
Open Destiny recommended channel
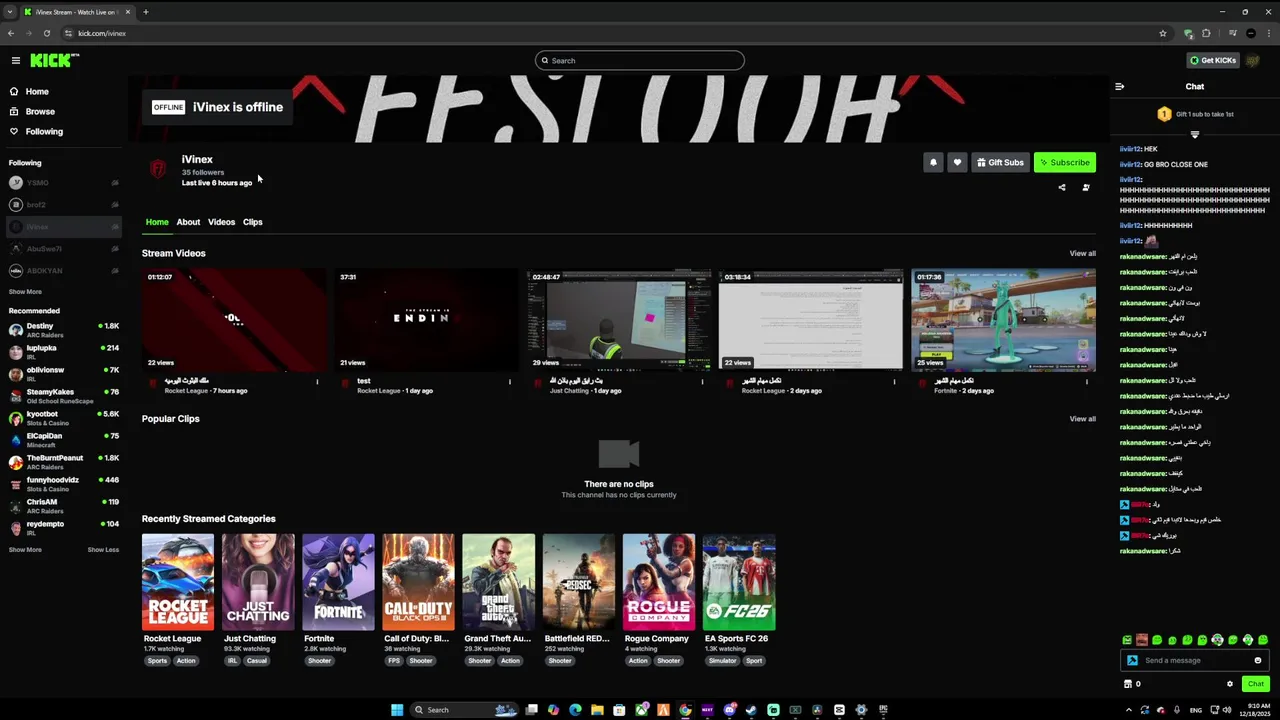(x=62, y=330)
